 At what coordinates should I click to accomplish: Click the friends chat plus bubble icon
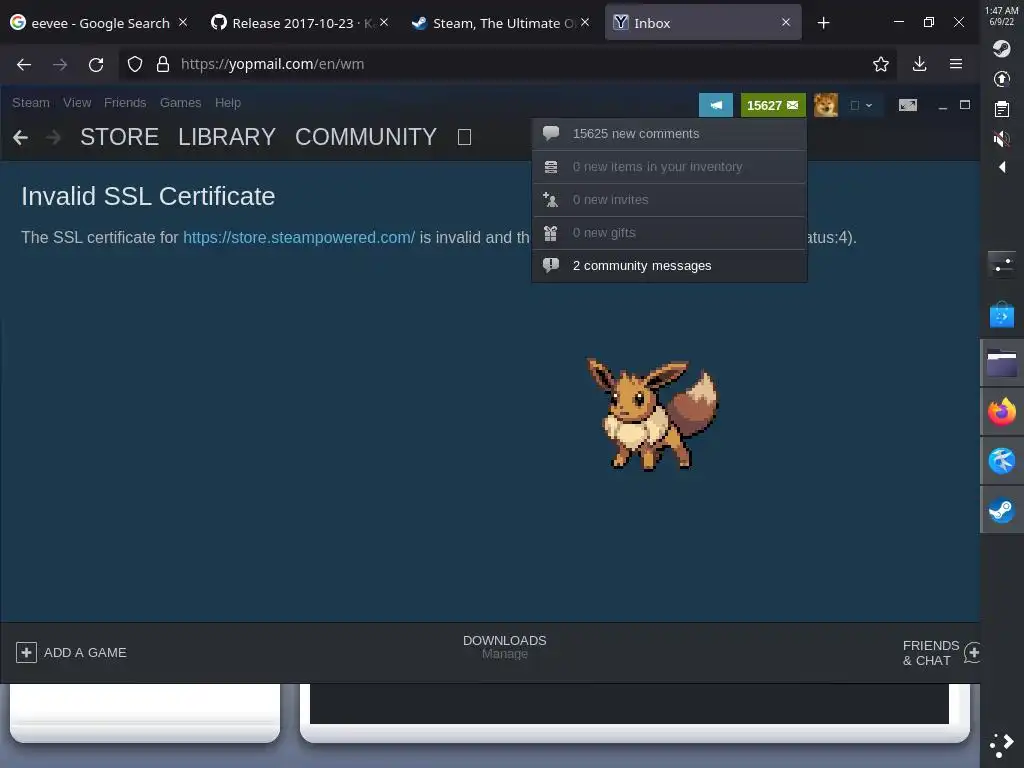(x=972, y=652)
